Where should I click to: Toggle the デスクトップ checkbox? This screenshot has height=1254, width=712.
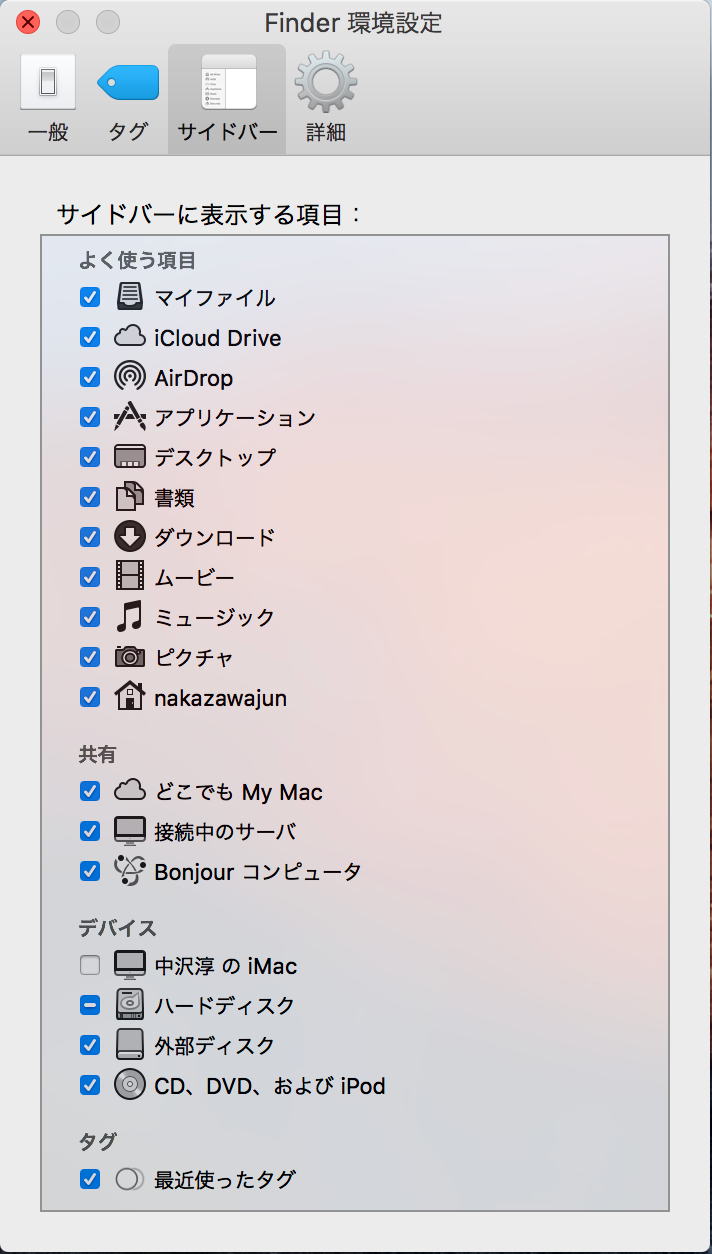click(x=90, y=457)
